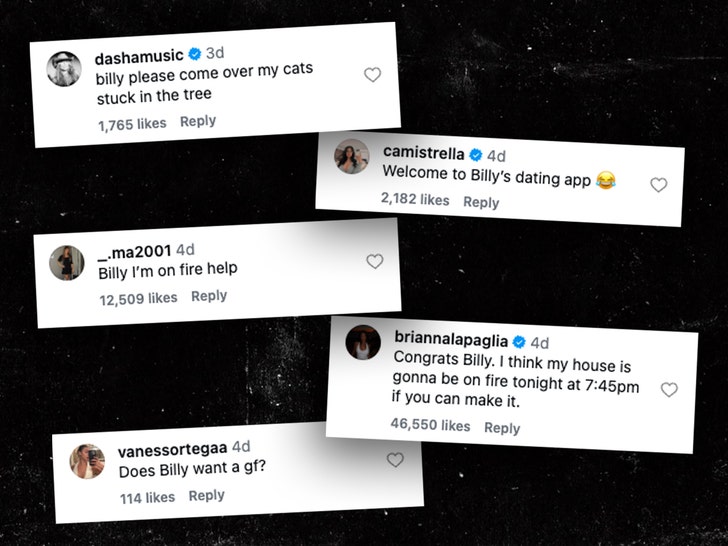Heart vanessortegaa's gf comment
Image resolution: width=728 pixels, height=546 pixels.
coord(395,460)
